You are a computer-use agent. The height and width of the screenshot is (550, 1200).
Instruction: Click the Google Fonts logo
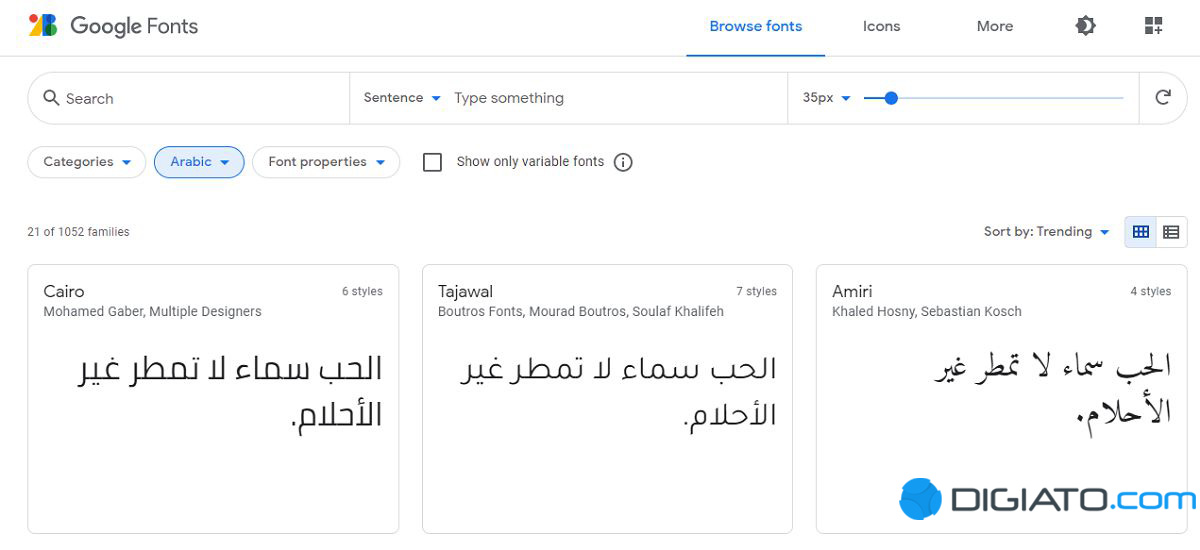click(x=113, y=27)
